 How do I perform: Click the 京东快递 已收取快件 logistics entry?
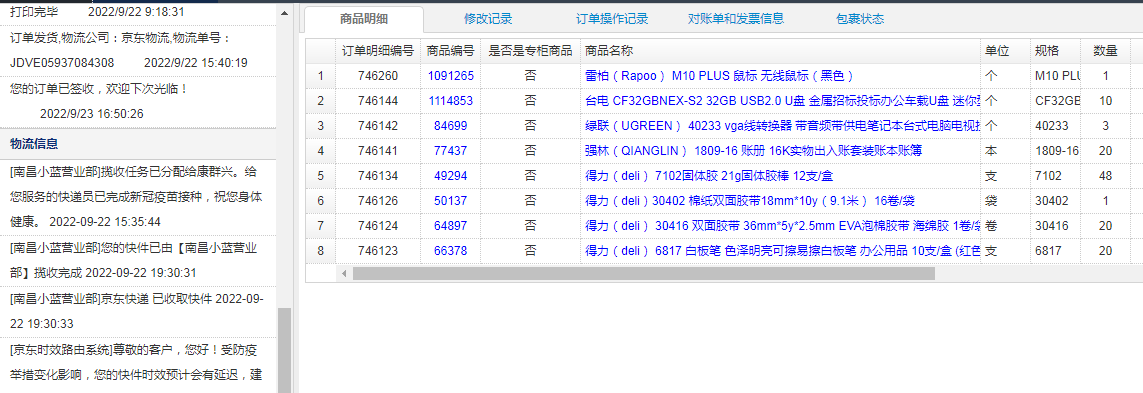tap(139, 311)
